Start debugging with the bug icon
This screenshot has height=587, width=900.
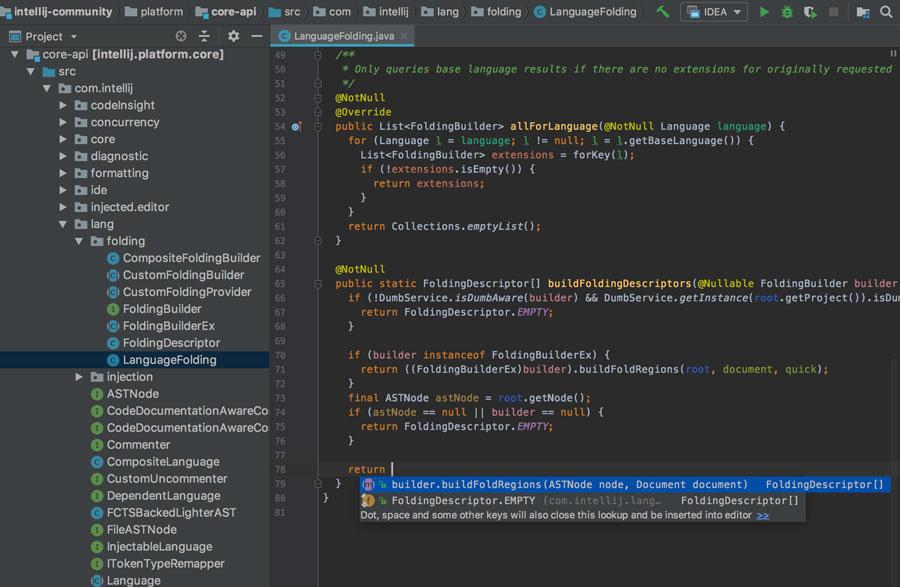click(787, 11)
